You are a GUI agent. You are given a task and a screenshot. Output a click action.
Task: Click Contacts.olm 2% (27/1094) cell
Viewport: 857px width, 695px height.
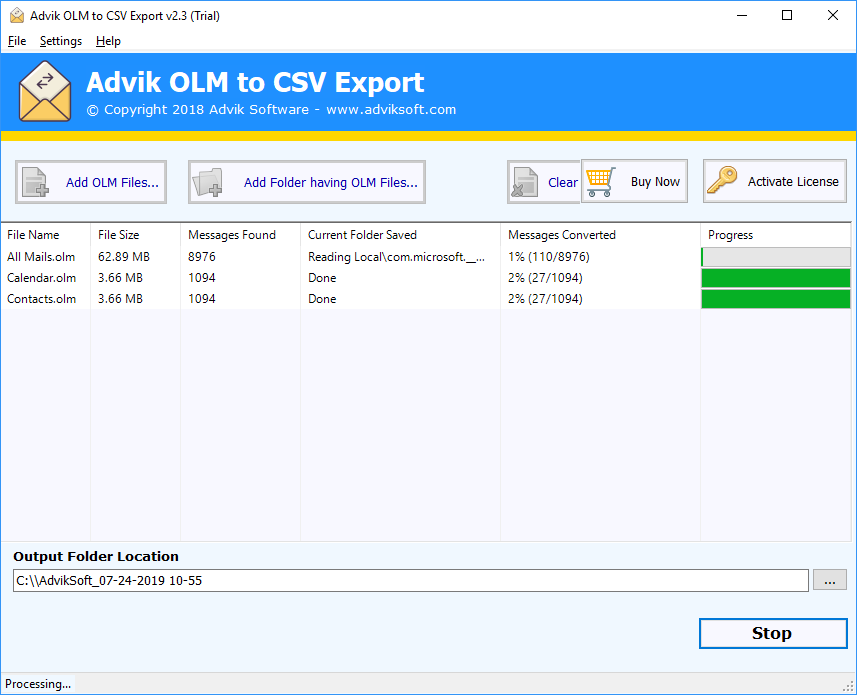tap(545, 299)
